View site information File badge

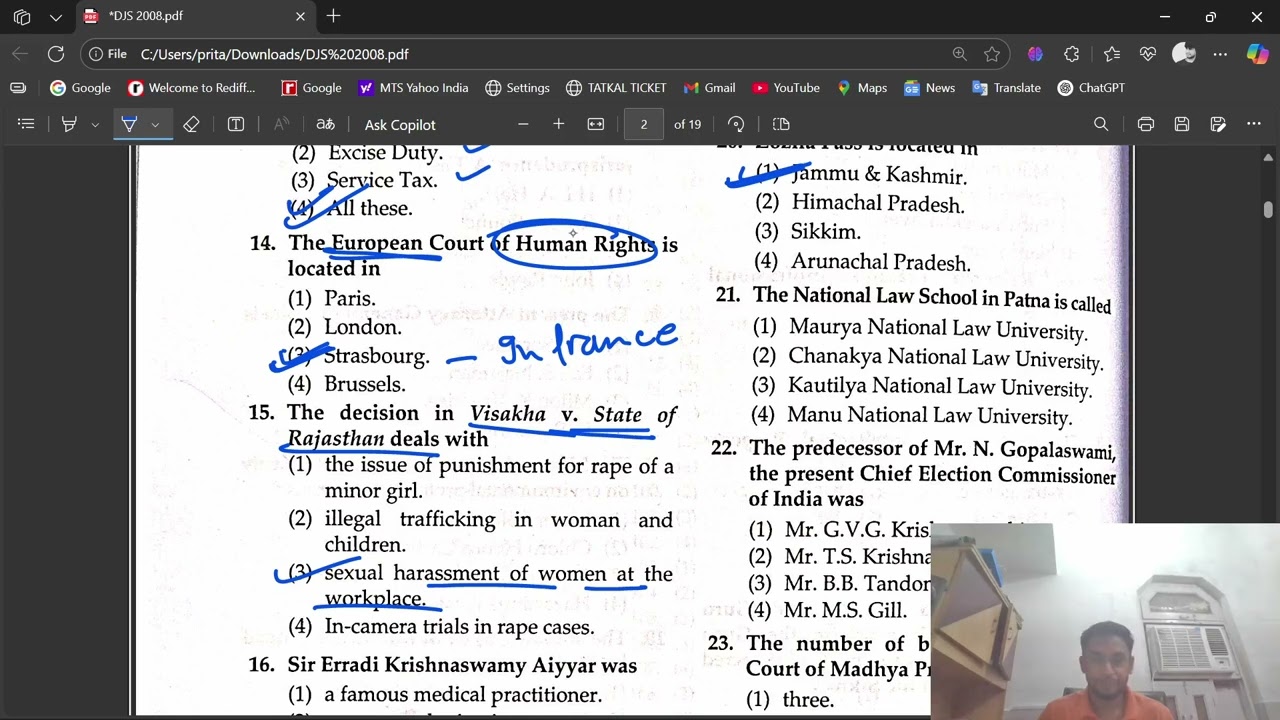click(x=108, y=54)
